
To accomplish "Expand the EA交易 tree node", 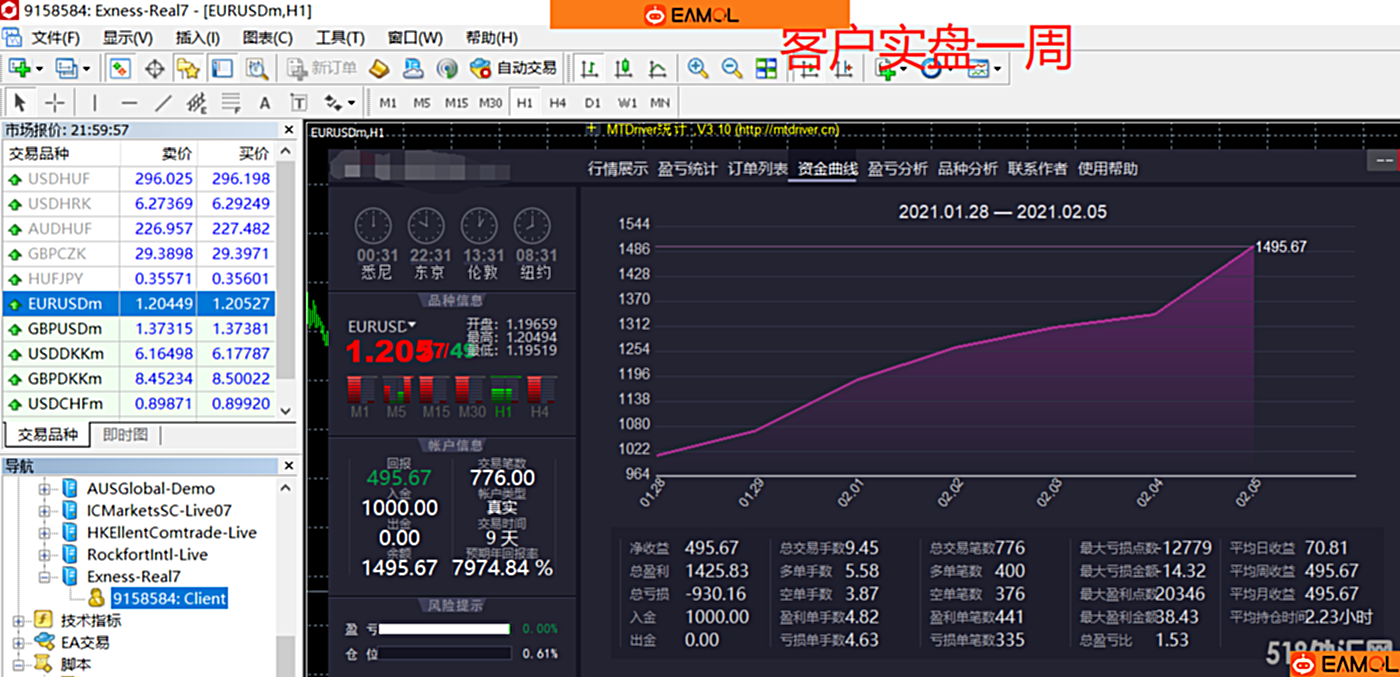I will pos(18,642).
